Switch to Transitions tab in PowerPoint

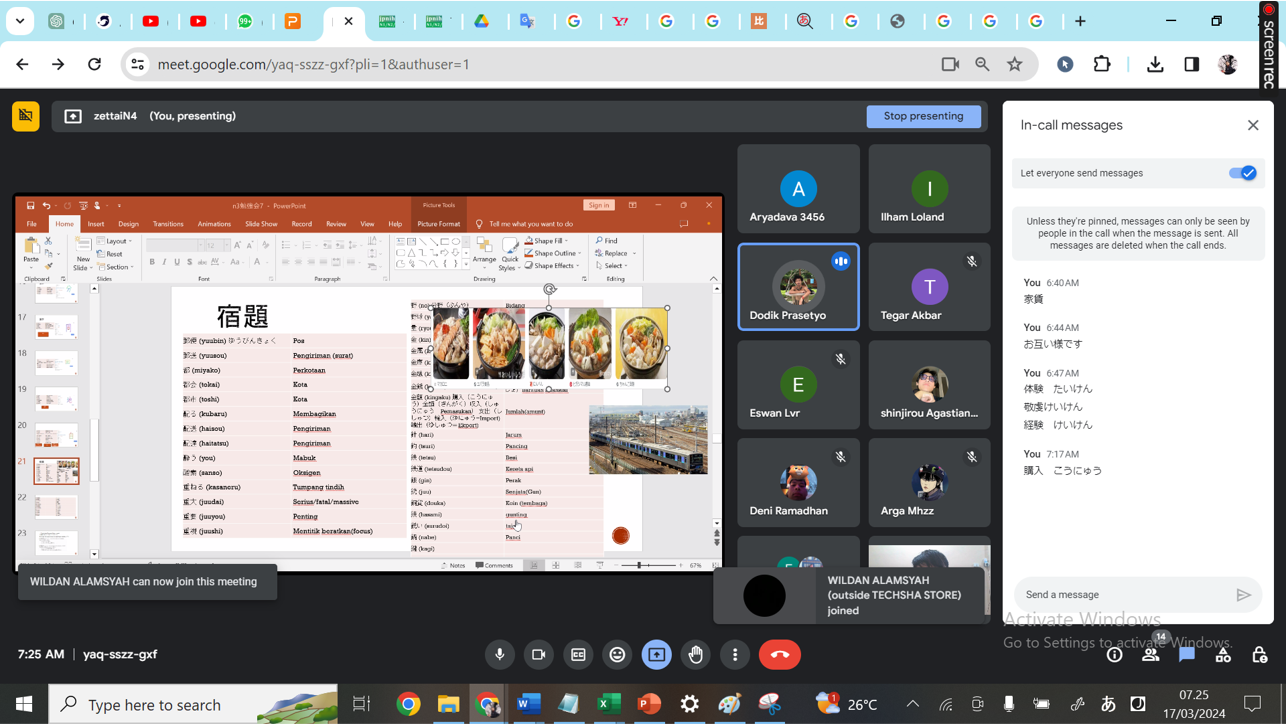pos(168,224)
